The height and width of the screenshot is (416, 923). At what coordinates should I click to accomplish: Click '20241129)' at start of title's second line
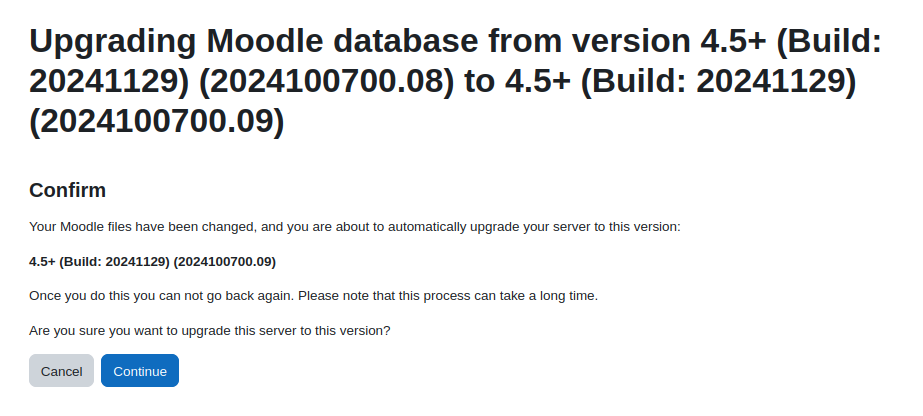pos(109,81)
